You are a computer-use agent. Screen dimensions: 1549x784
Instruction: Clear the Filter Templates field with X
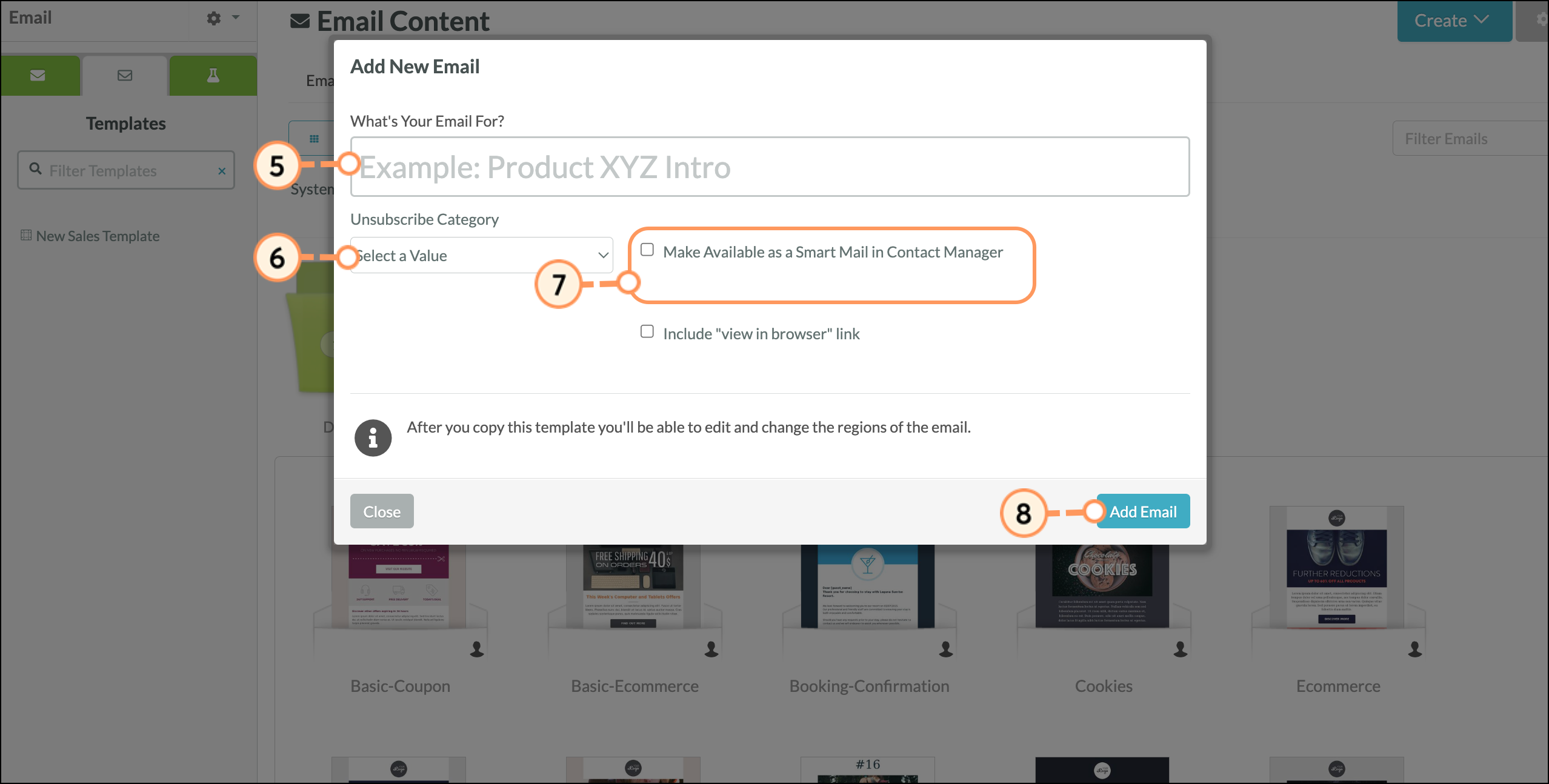point(222,171)
